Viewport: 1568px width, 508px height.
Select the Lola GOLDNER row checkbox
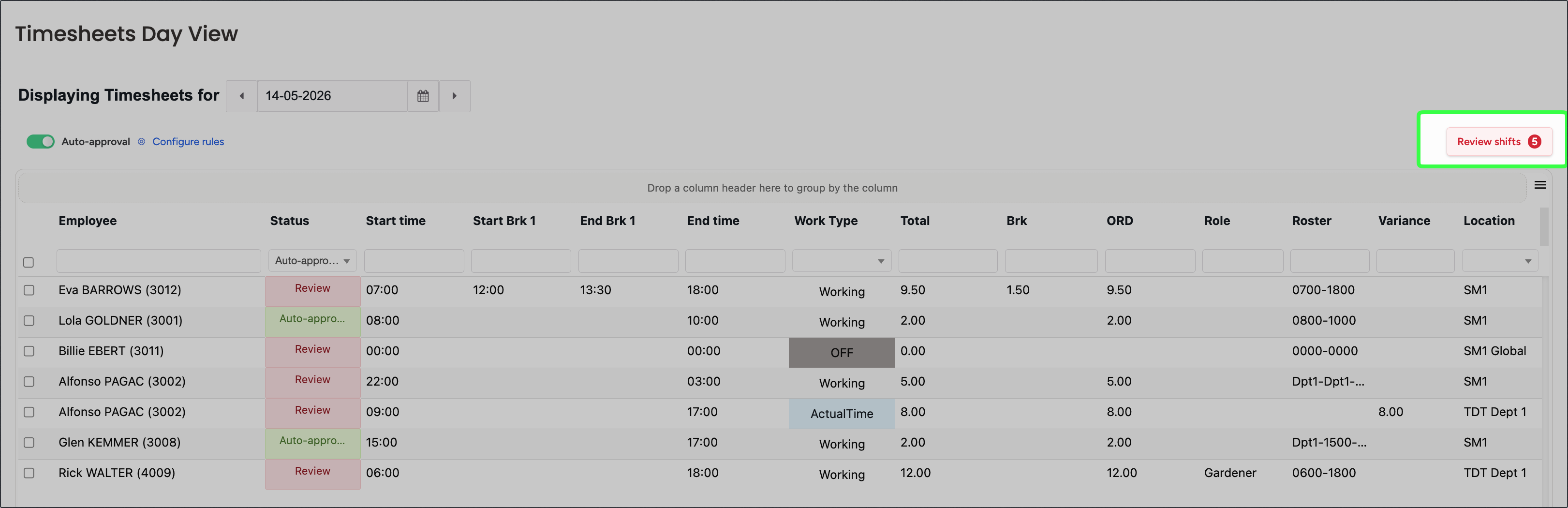click(29, 320)
